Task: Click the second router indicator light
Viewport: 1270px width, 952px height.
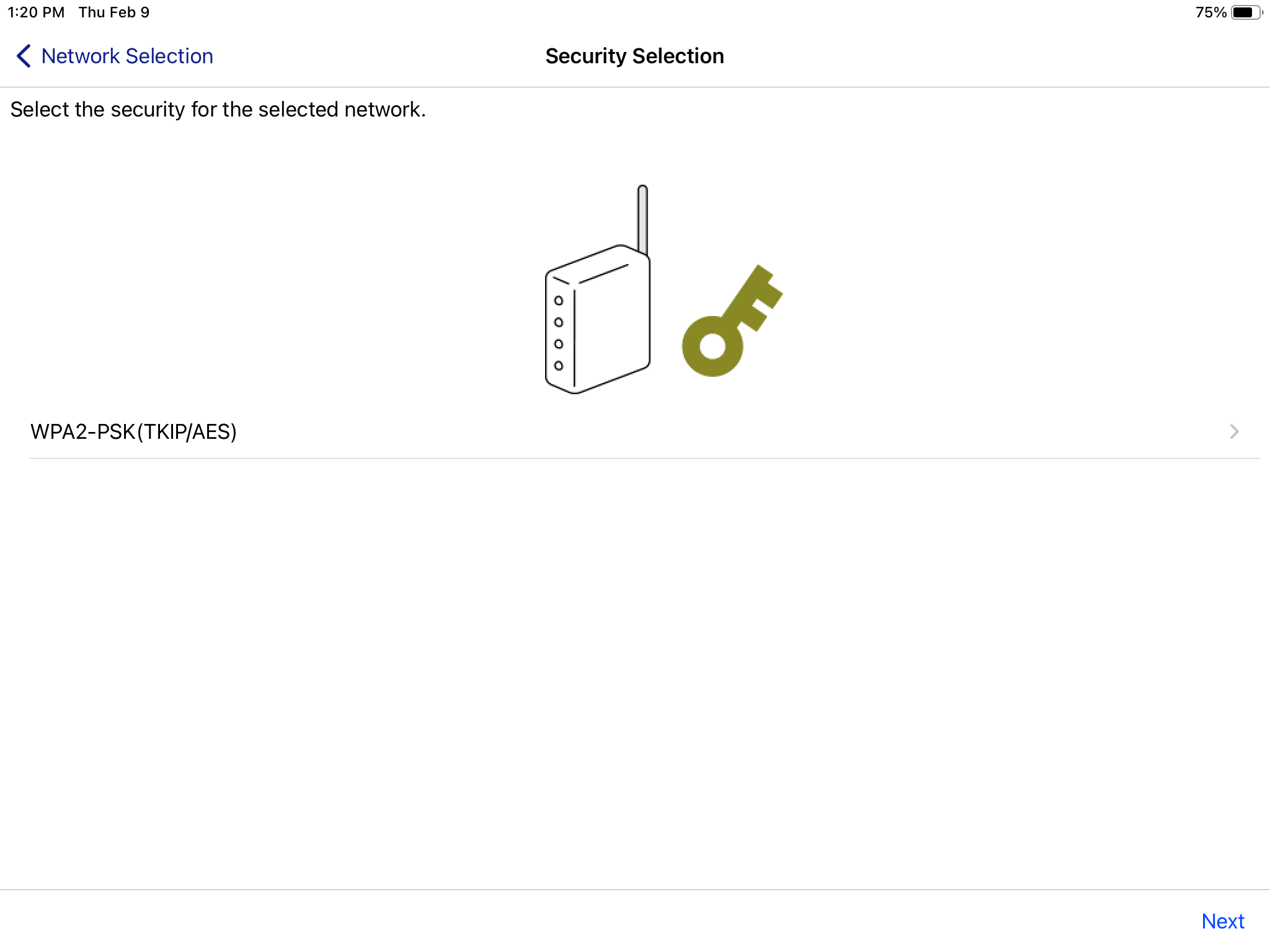Action: (559, 322)
